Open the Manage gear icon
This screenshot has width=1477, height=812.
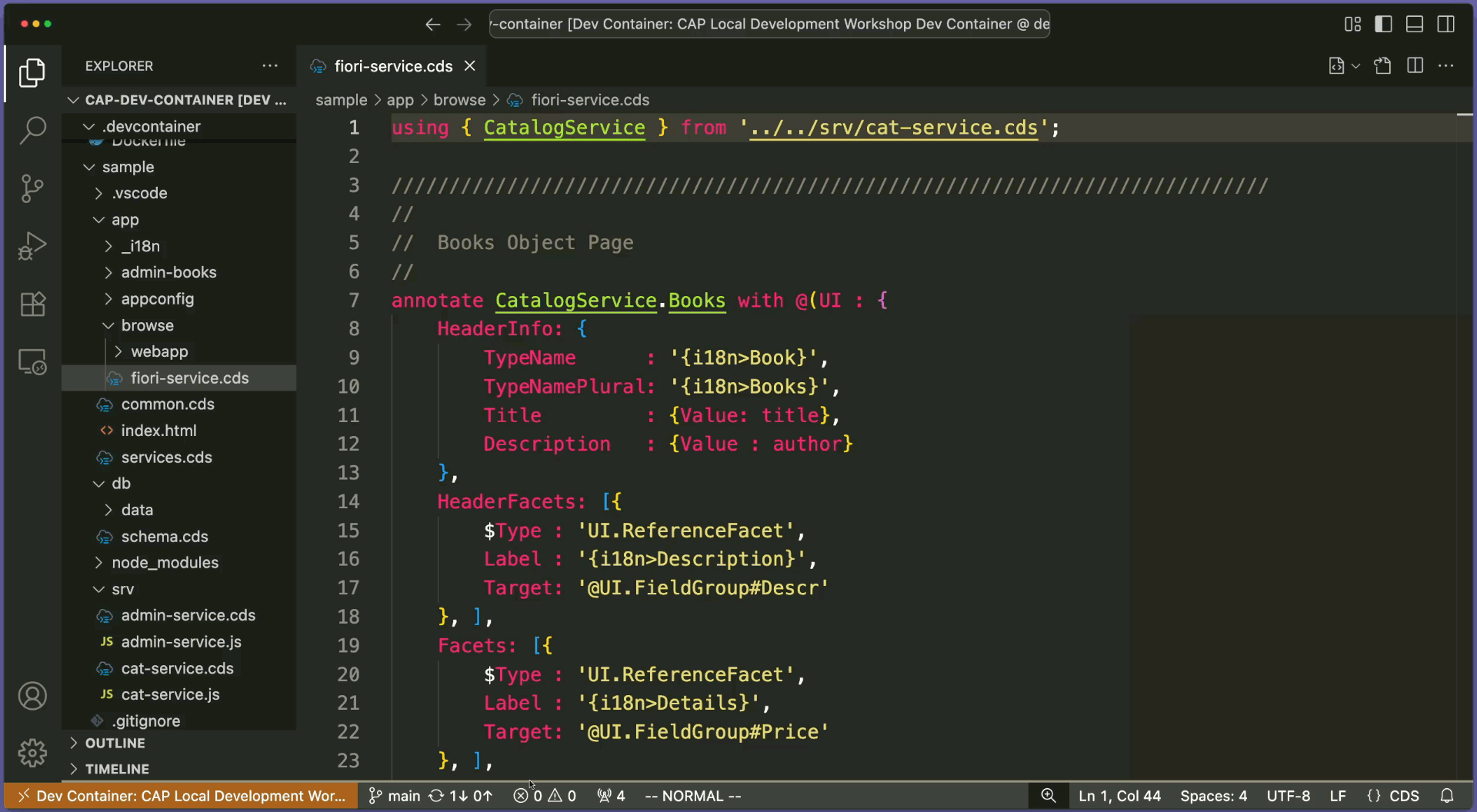[32, 753]
